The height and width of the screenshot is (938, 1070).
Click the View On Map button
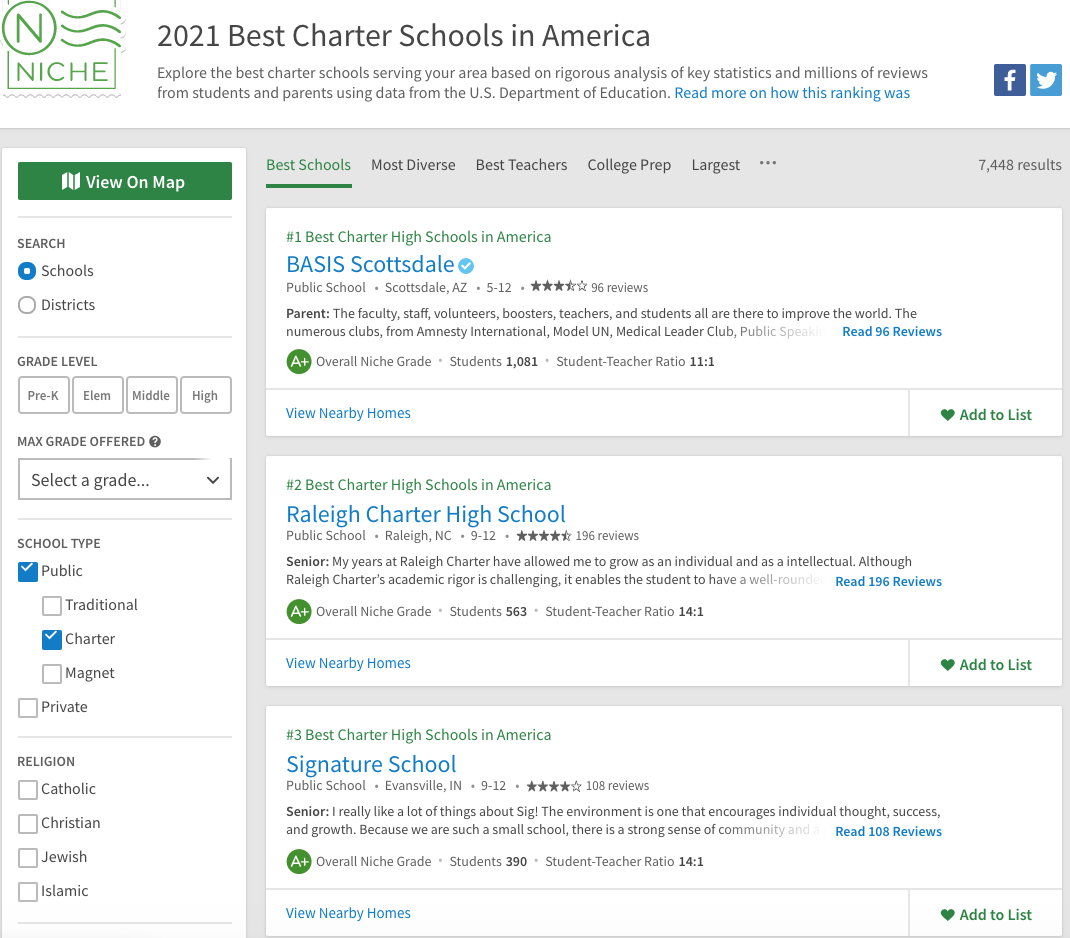[x=125, y=182]
